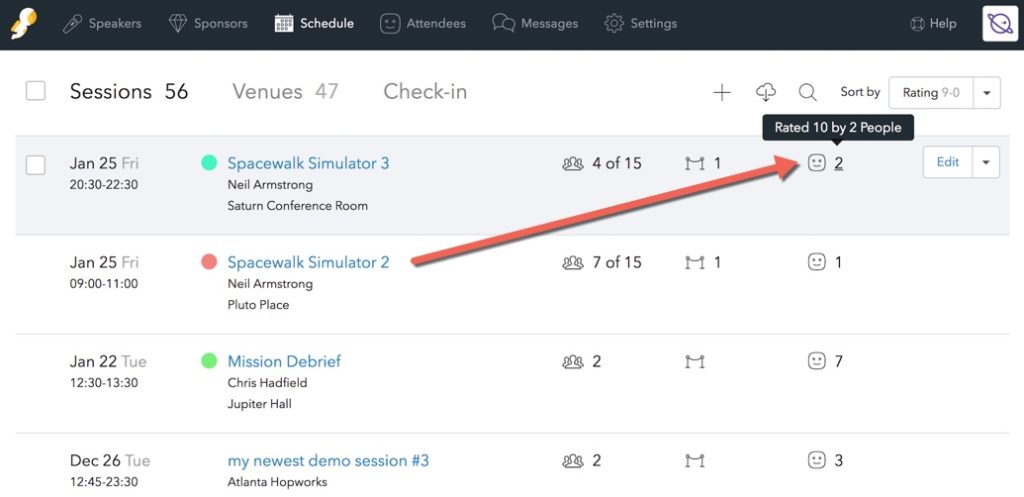Check the Spacewalk Simulator 3 row checkbox
The image size is (1024, 497).
(35, 165)
